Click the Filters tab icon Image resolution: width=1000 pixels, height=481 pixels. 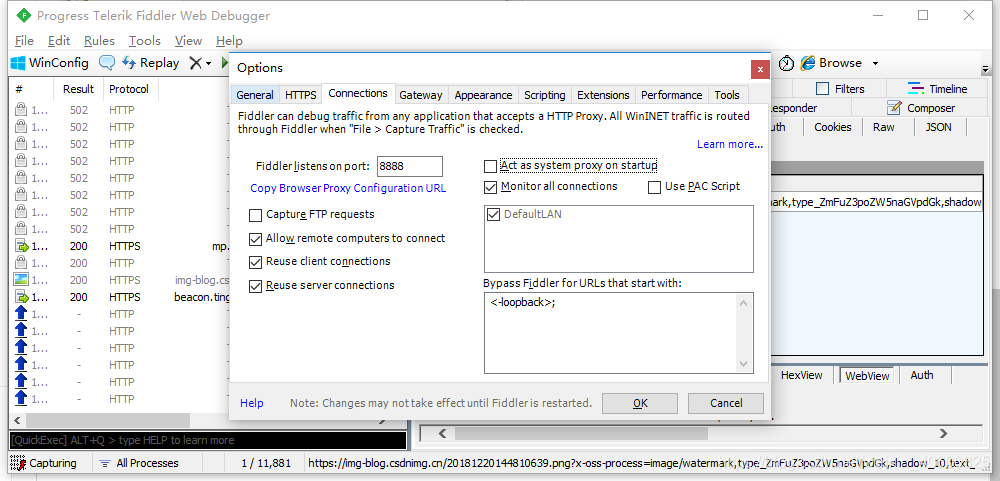[x=823, y=89]
